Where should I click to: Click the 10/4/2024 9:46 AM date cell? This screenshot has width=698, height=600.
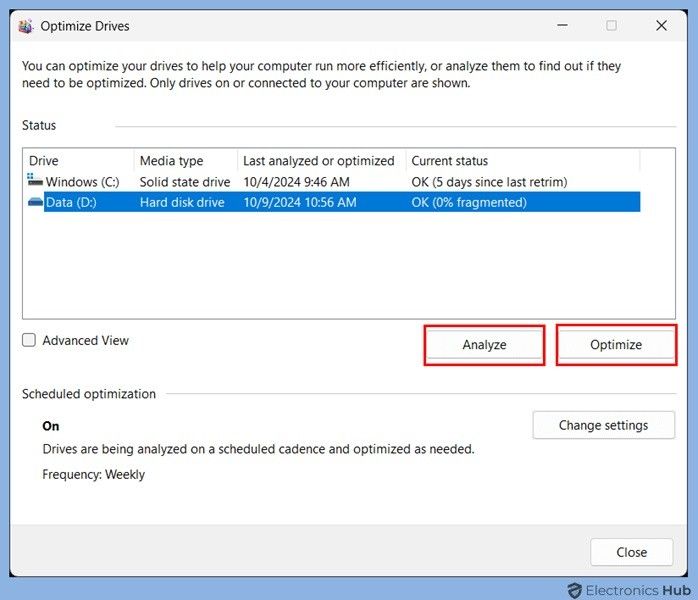296,182
